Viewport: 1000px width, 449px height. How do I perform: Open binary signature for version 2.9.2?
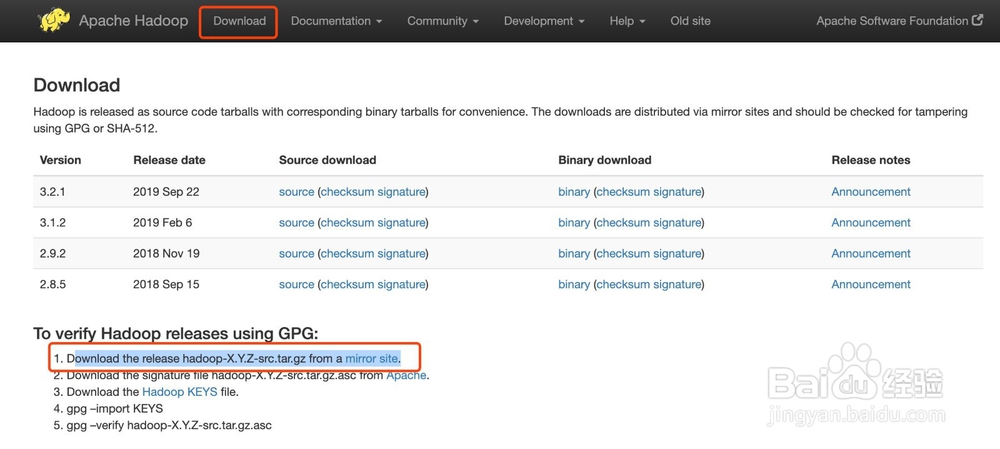click(677, 253)
